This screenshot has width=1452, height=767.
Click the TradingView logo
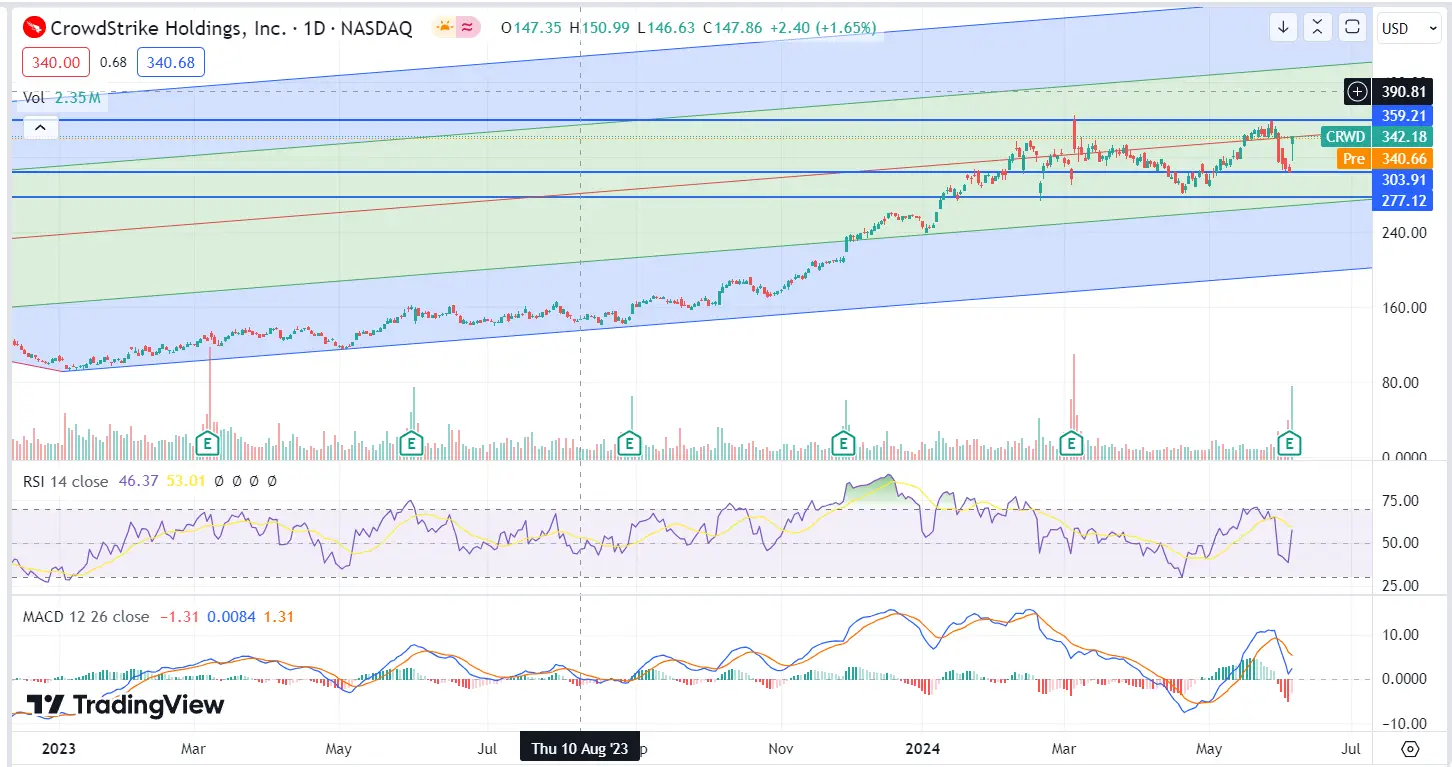[x=125, y=705]
